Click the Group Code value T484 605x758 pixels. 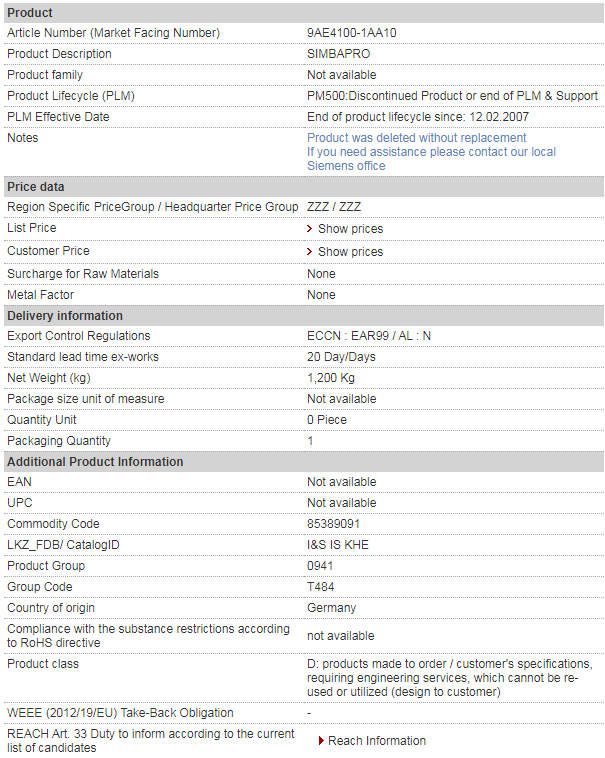321,587
